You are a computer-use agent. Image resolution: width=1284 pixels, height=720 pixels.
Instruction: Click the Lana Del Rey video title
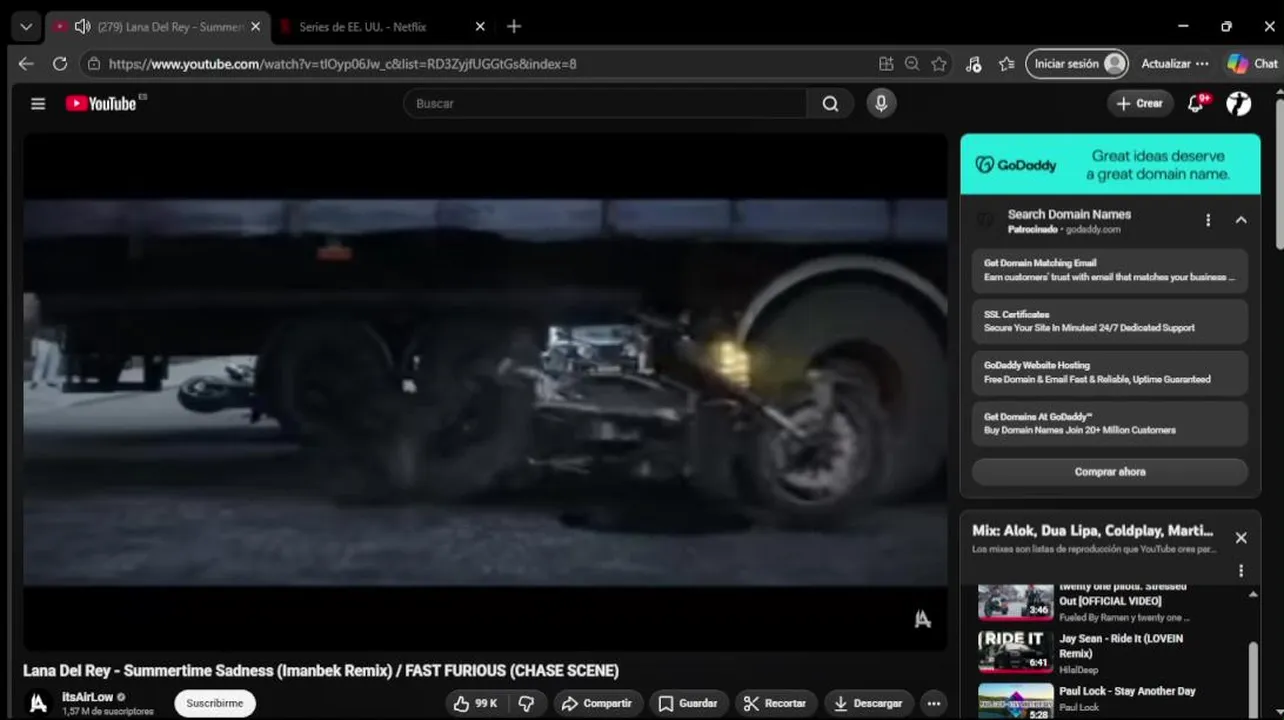[x=321, y=671]
